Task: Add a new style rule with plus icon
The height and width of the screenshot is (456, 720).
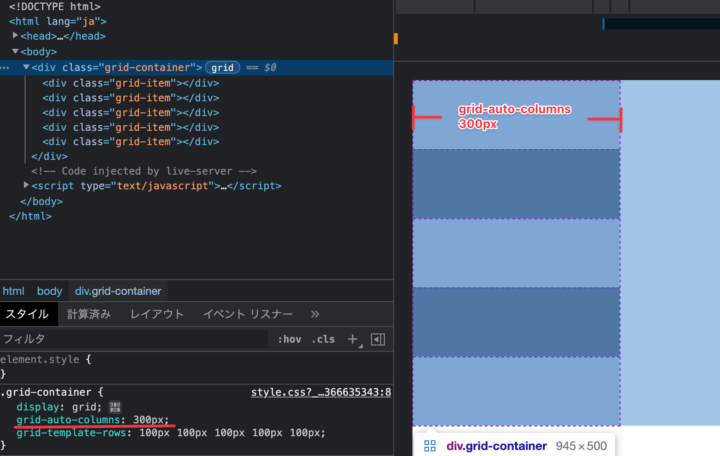Action: click(353, 339)
